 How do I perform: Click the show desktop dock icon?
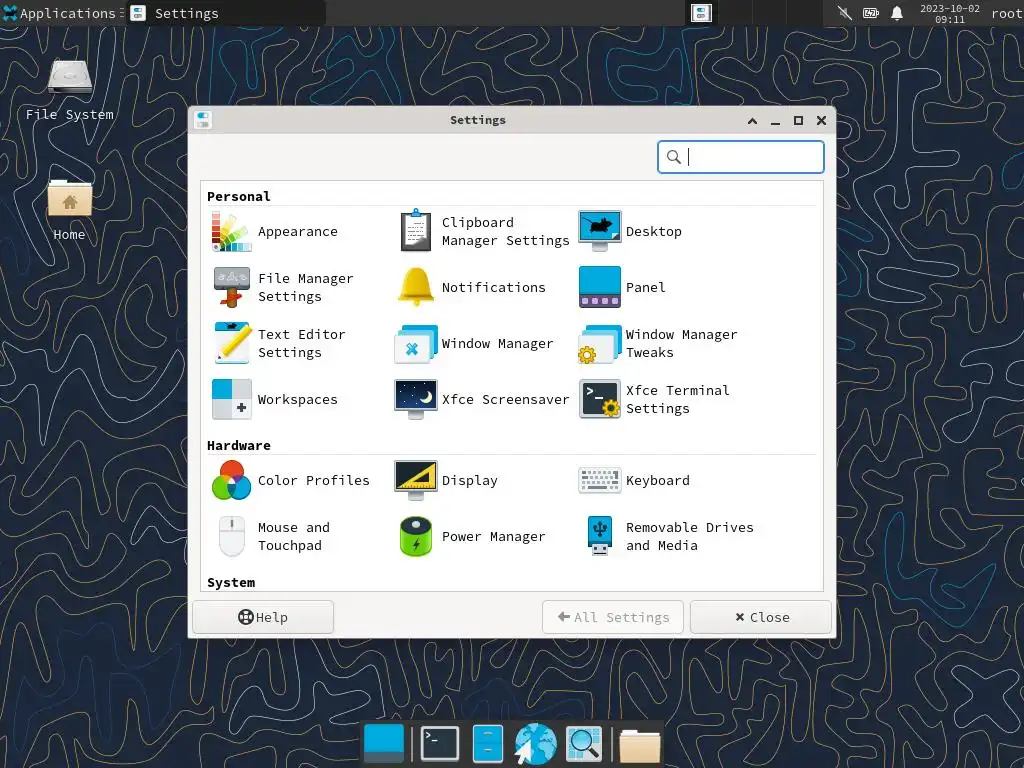tap(383, 743)
